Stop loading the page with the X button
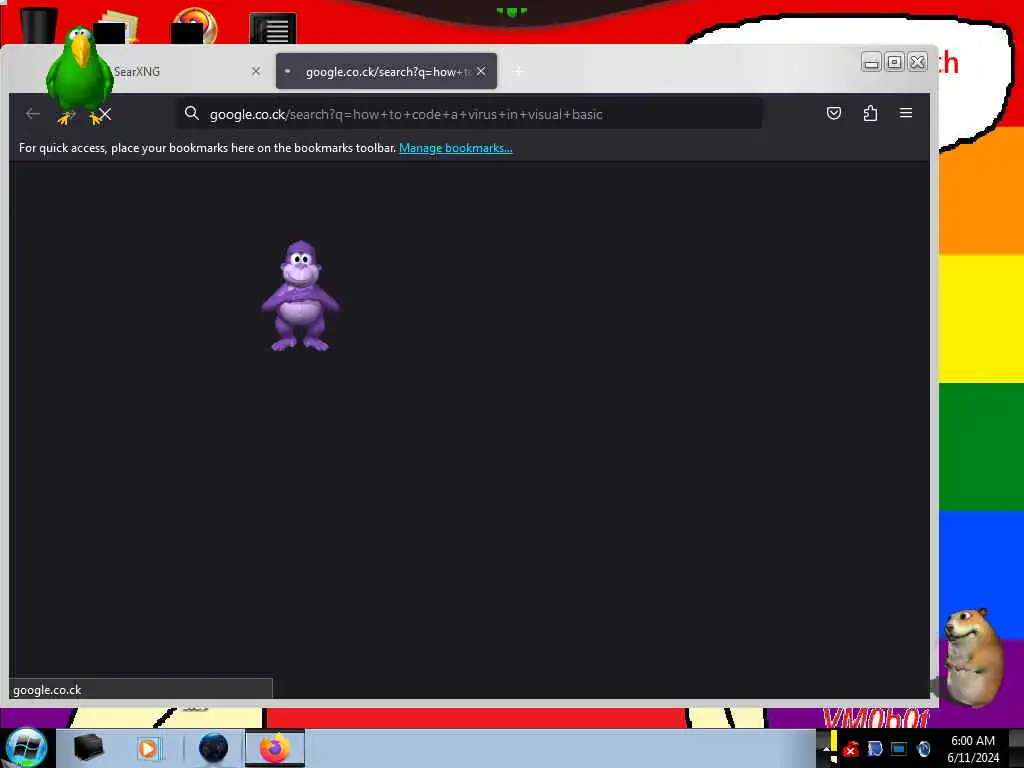The width and height of the screenshot is (1024, 768). point(105,115)
